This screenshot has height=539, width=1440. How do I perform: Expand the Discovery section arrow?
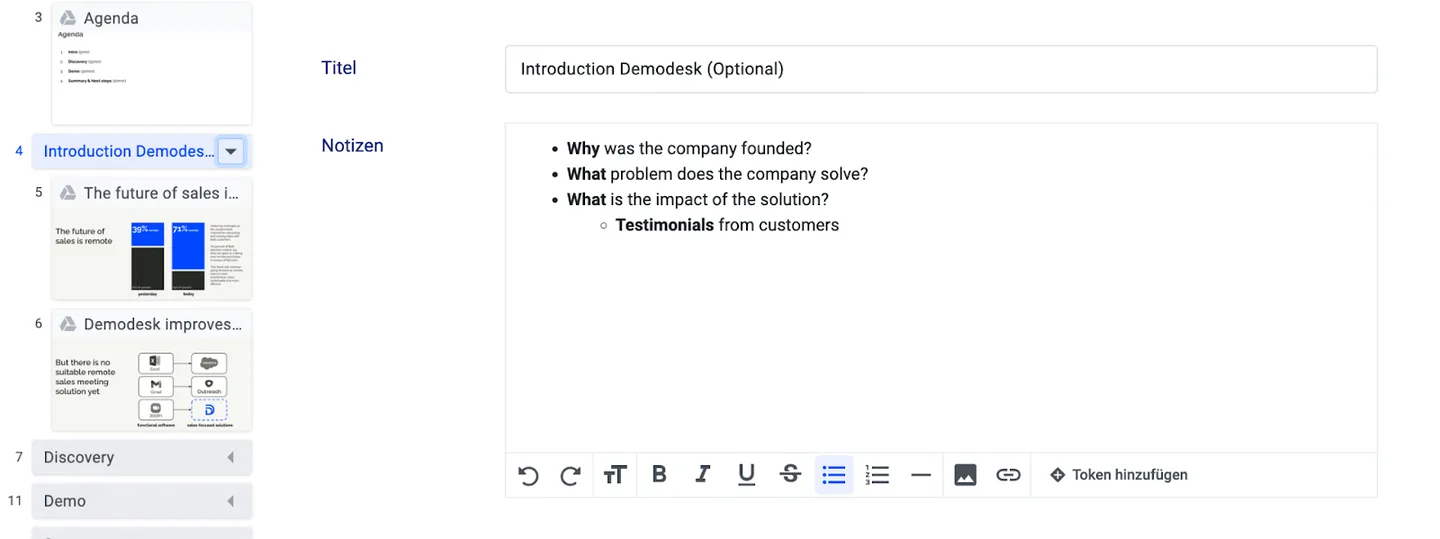pyautogui.click(x=230, y=458)
